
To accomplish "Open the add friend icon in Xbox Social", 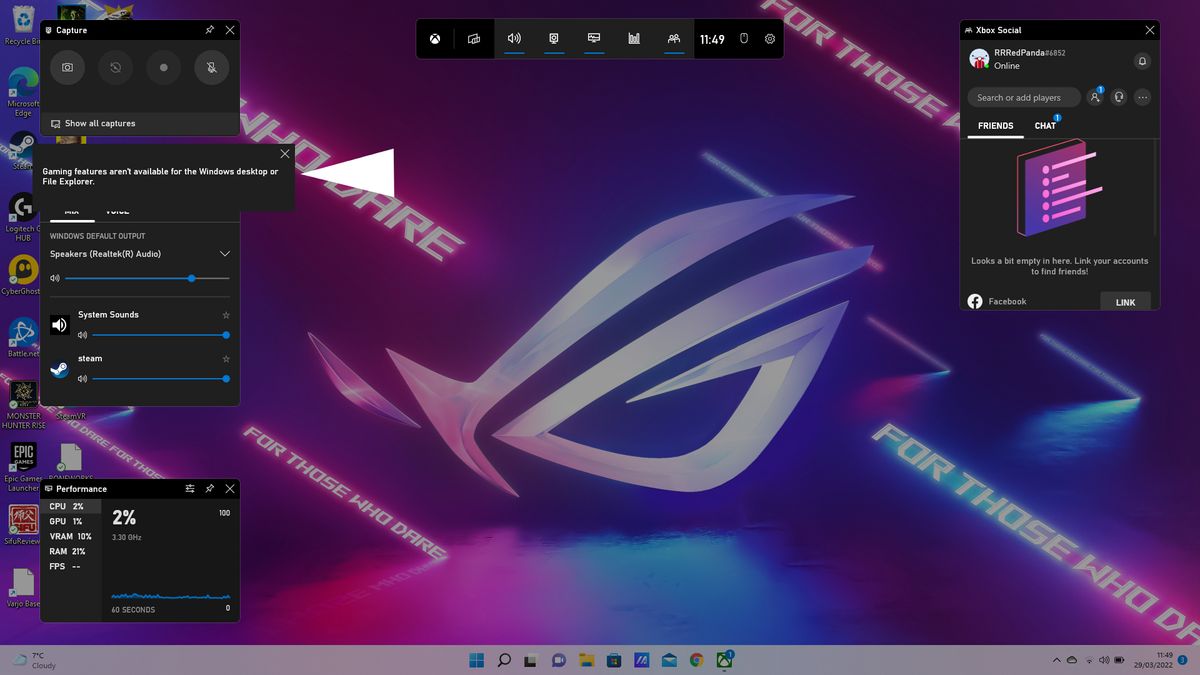I will 1096,97.
